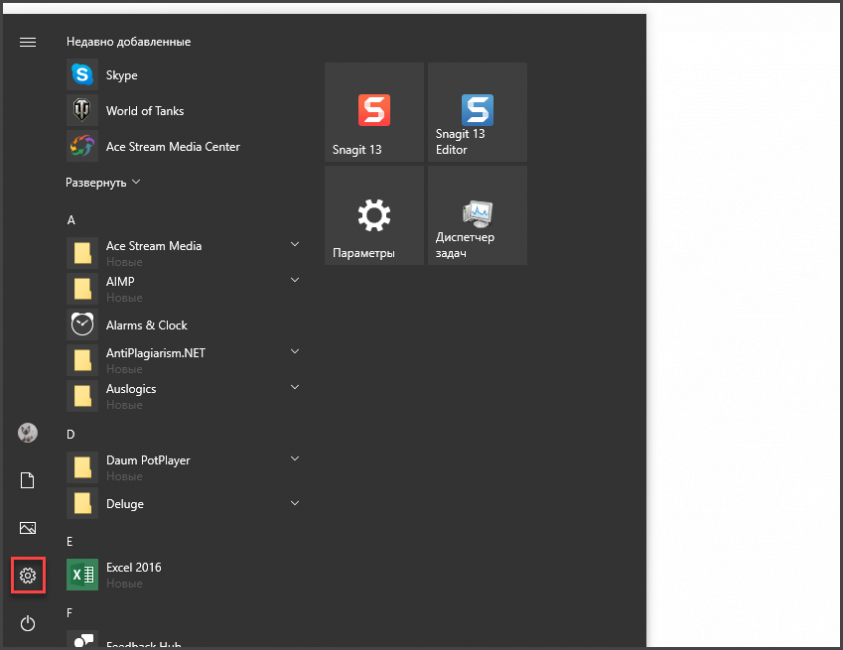Open the Documents icon in sidebar
This screenshot has height=650, width=843.
(x=28, y=481)
